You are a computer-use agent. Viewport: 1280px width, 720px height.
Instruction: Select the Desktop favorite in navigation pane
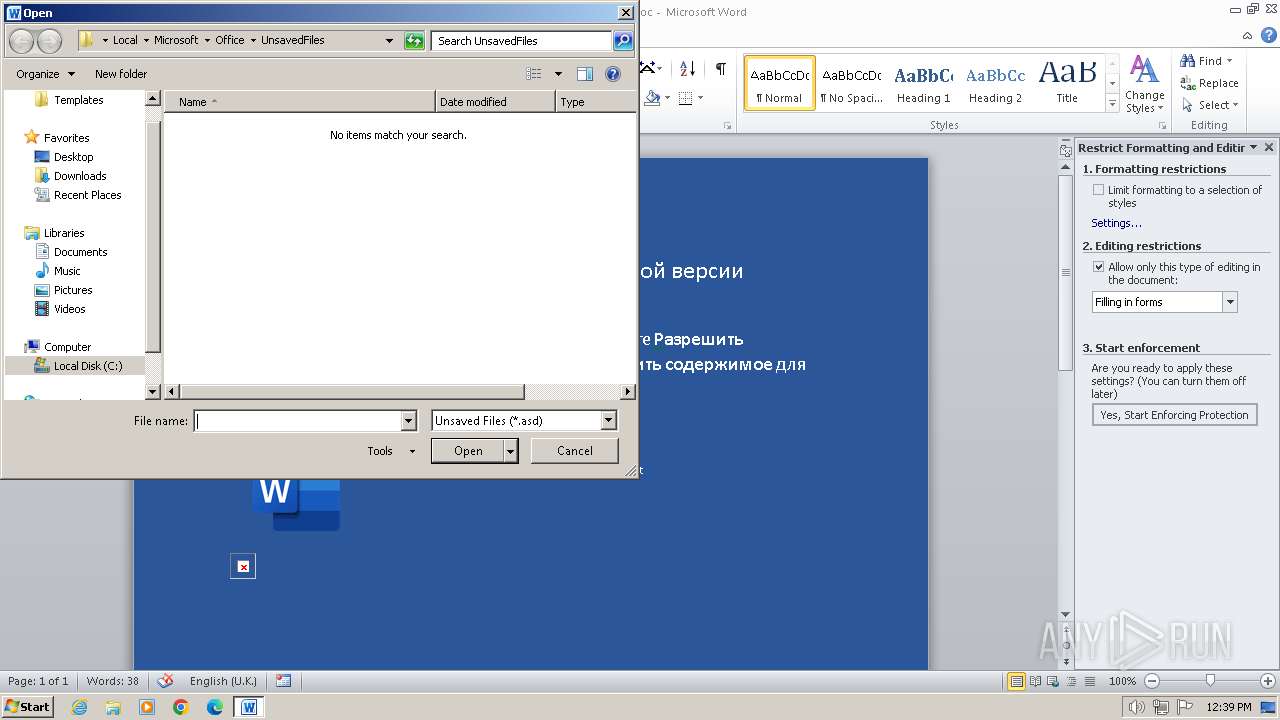(x=73, y=157)
